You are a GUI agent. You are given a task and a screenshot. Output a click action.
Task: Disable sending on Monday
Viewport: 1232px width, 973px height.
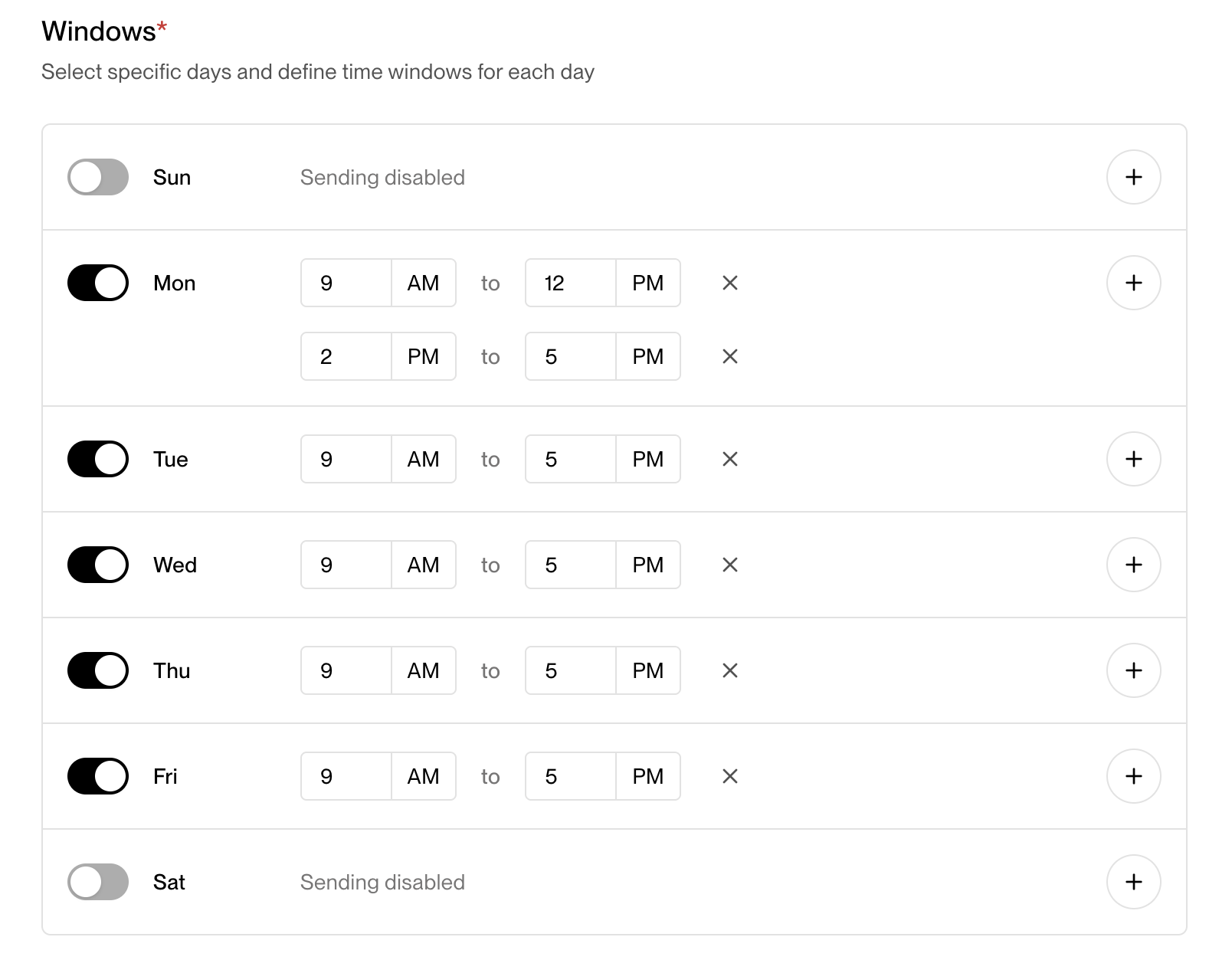click(98, 283)
